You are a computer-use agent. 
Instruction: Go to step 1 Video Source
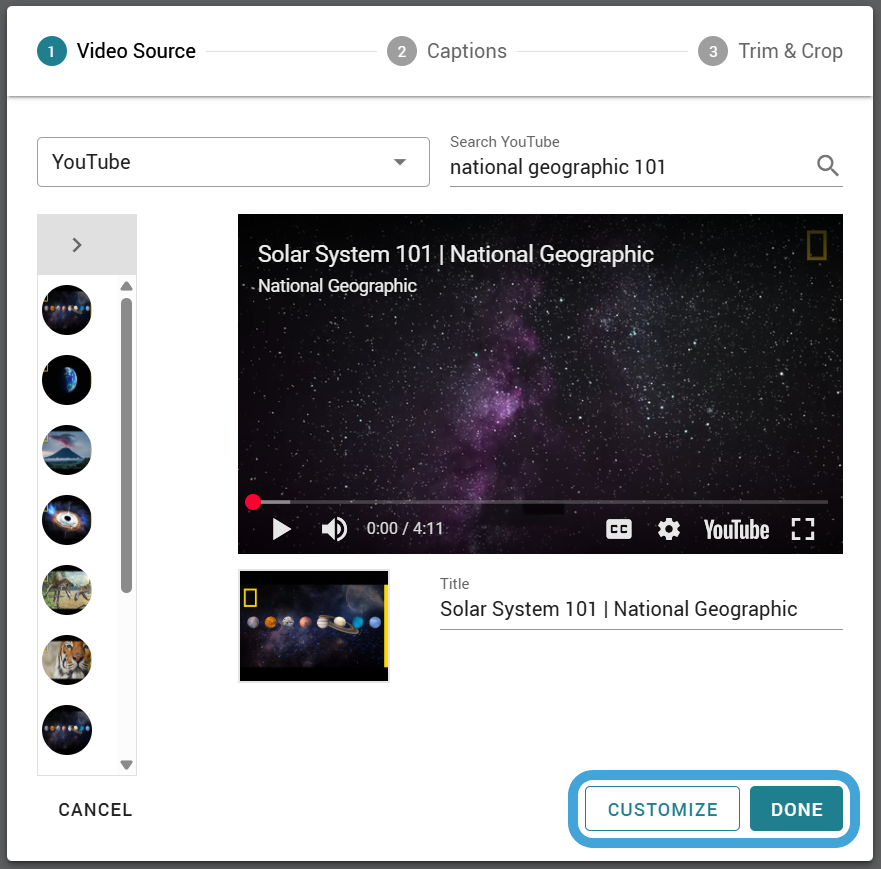click(x=116, y=51)
